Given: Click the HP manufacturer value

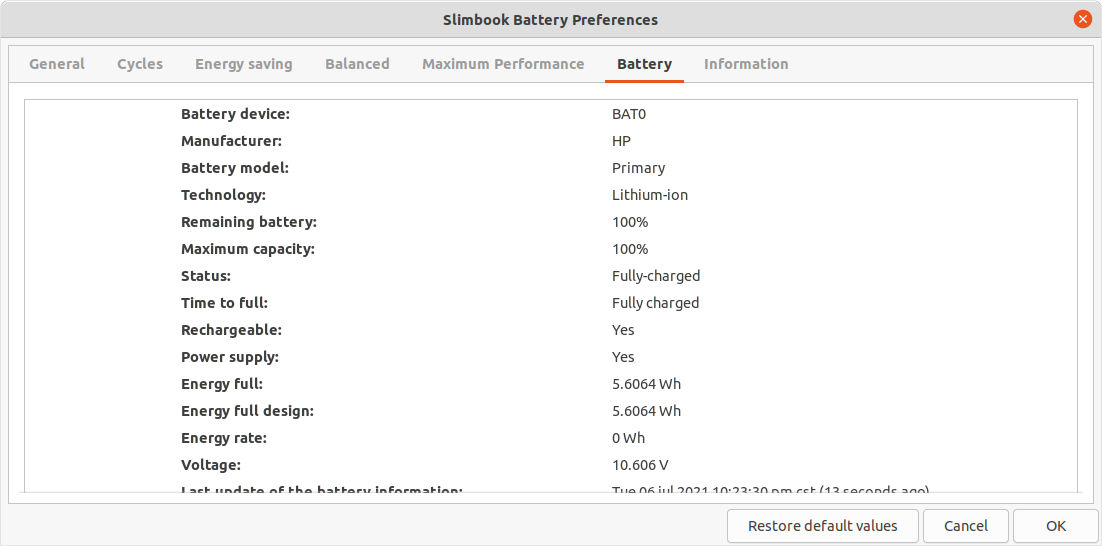Looking at the screenshot, I should coord(621,141).
